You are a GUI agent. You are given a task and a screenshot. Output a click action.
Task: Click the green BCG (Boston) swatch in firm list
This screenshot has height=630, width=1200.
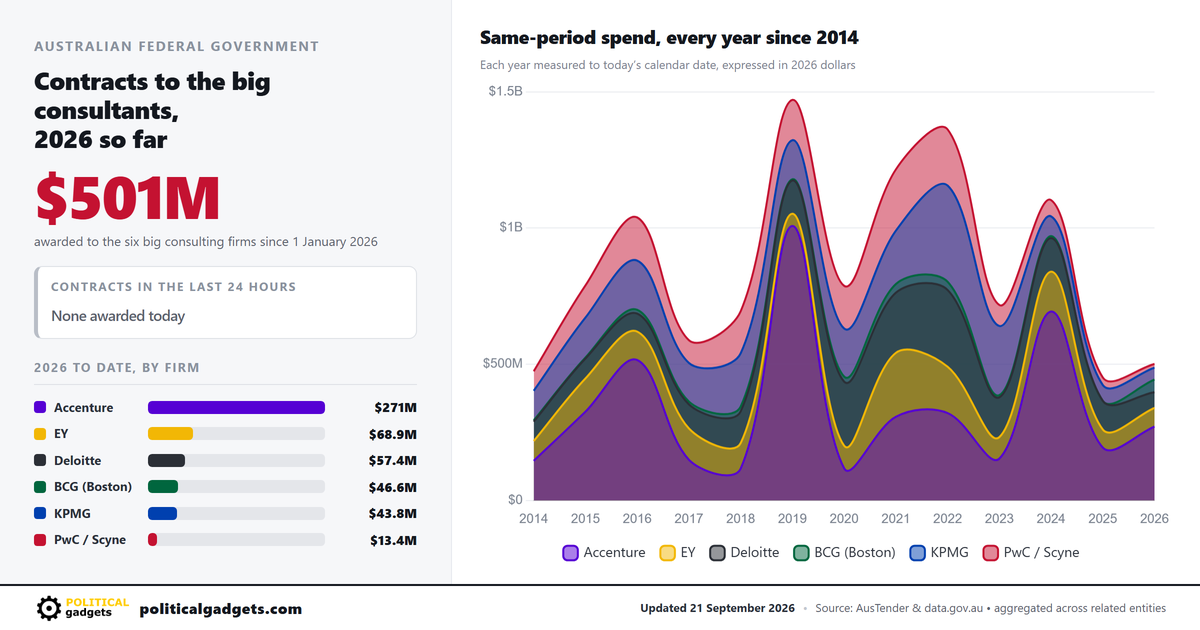(40, 487)
